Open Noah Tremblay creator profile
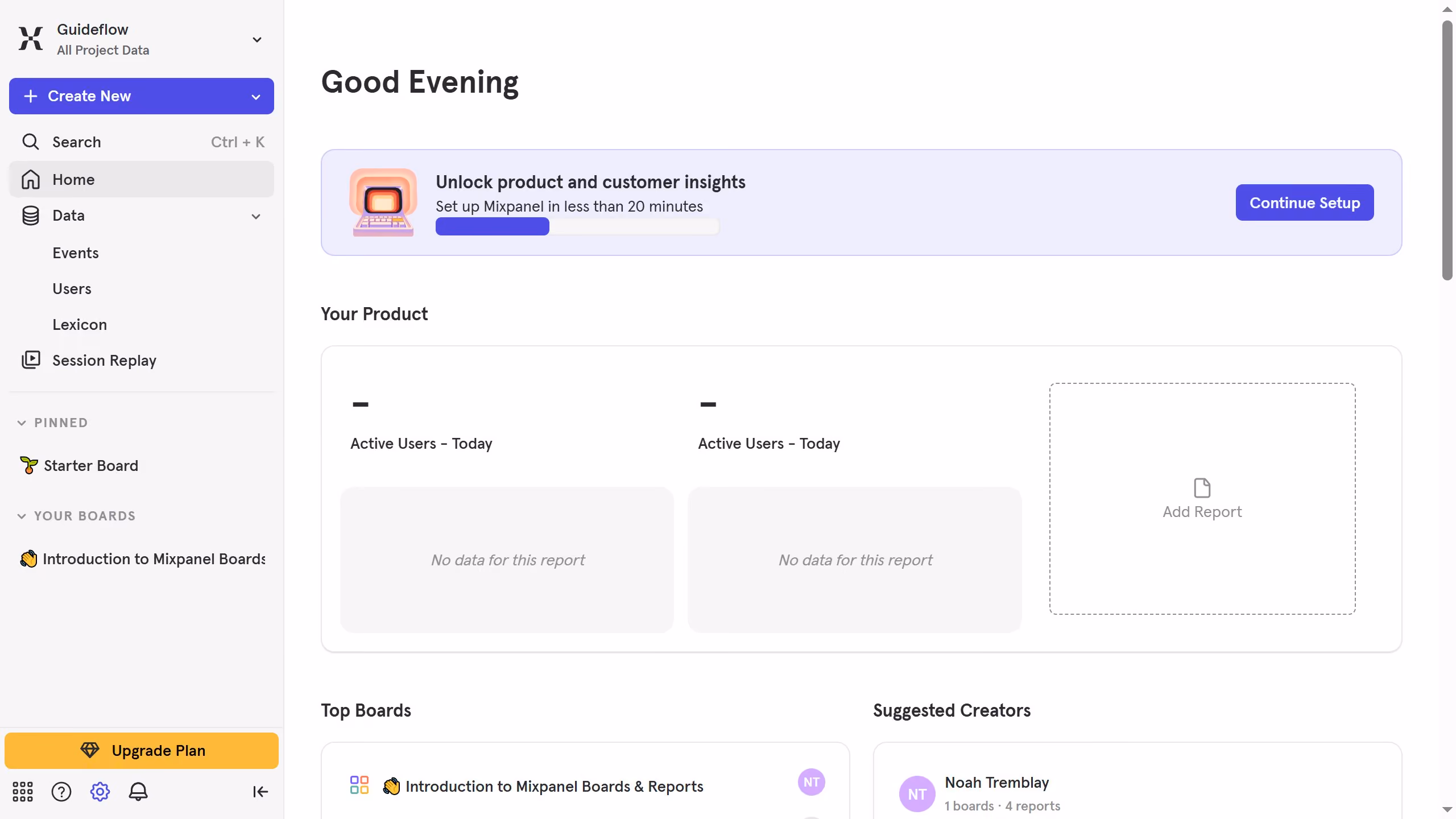Image resolution: width=1456 pixels, height=819 pixels. click(997, 782)
